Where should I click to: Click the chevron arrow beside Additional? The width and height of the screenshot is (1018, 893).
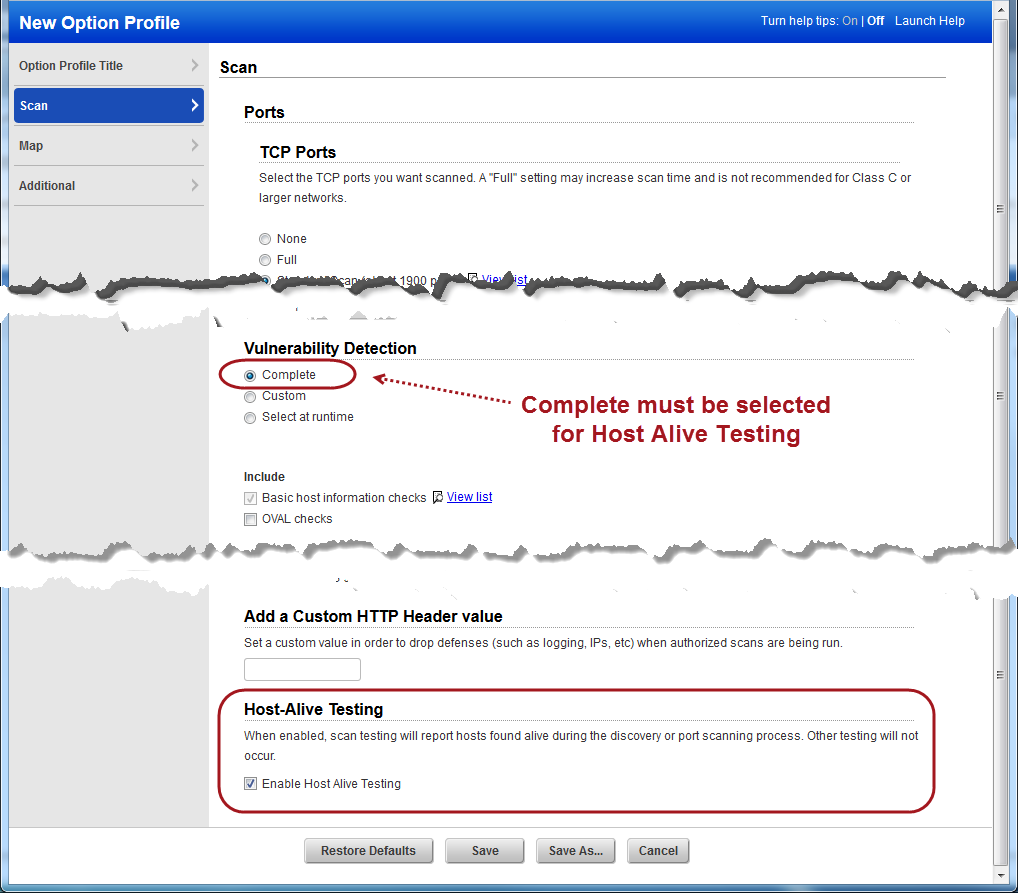(196, 185)
